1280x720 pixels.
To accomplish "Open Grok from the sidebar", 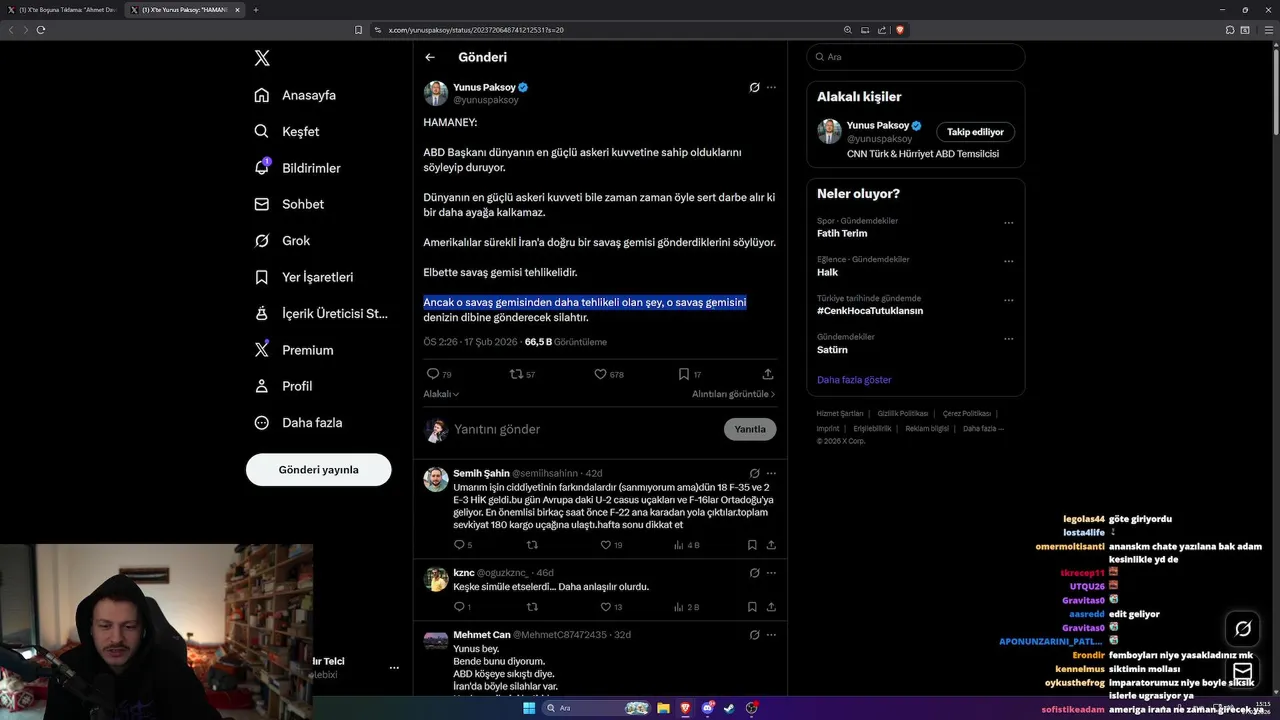I will pos(283,240).
